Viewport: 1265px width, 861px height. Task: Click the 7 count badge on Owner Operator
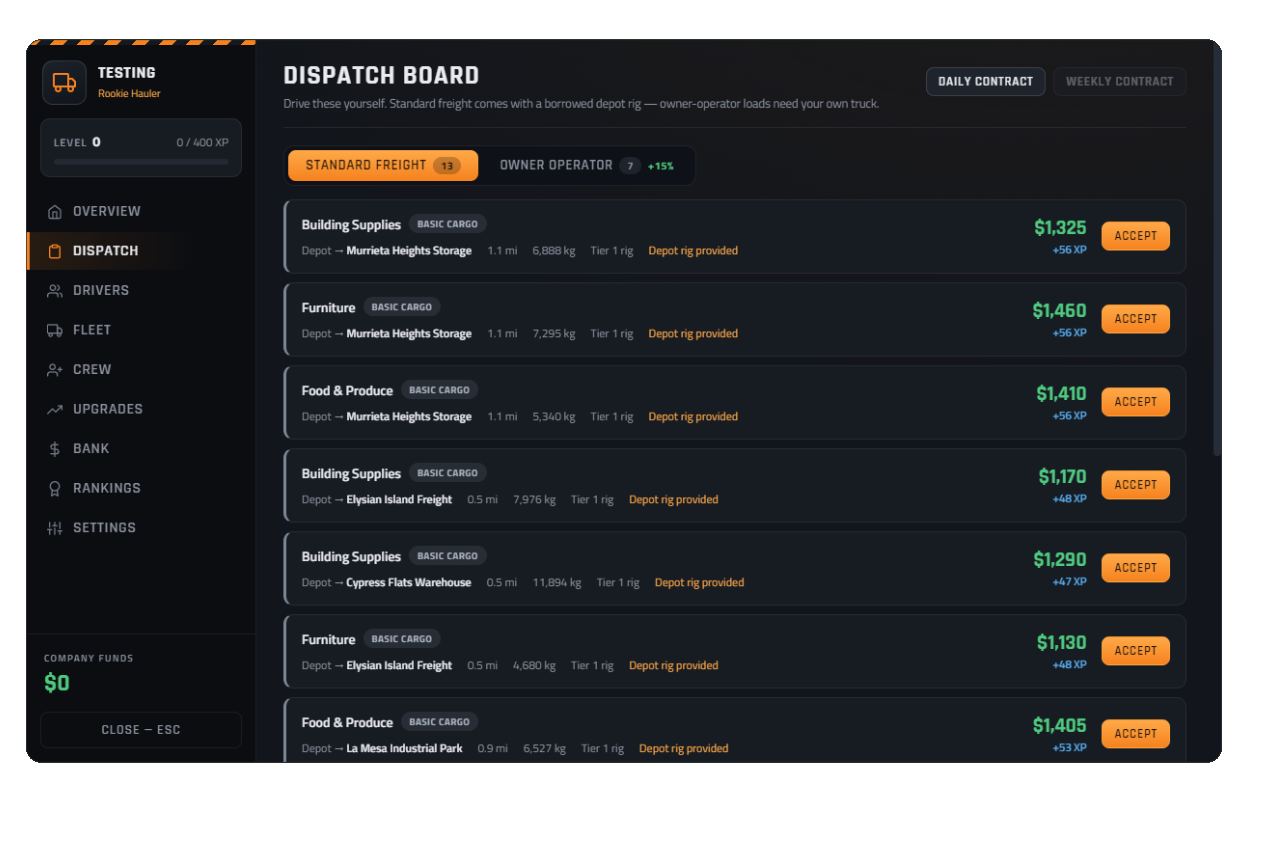(x=629, y=166)
